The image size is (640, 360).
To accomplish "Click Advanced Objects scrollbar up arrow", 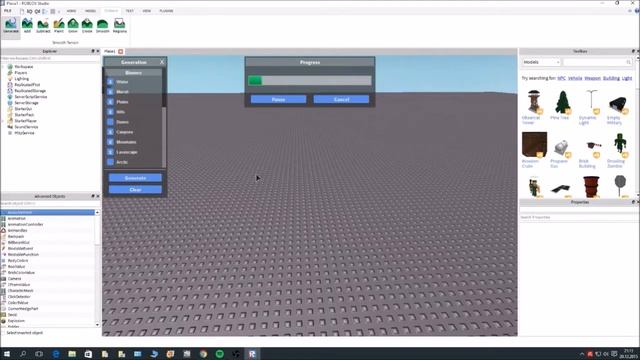I will [x=97, y=212].
